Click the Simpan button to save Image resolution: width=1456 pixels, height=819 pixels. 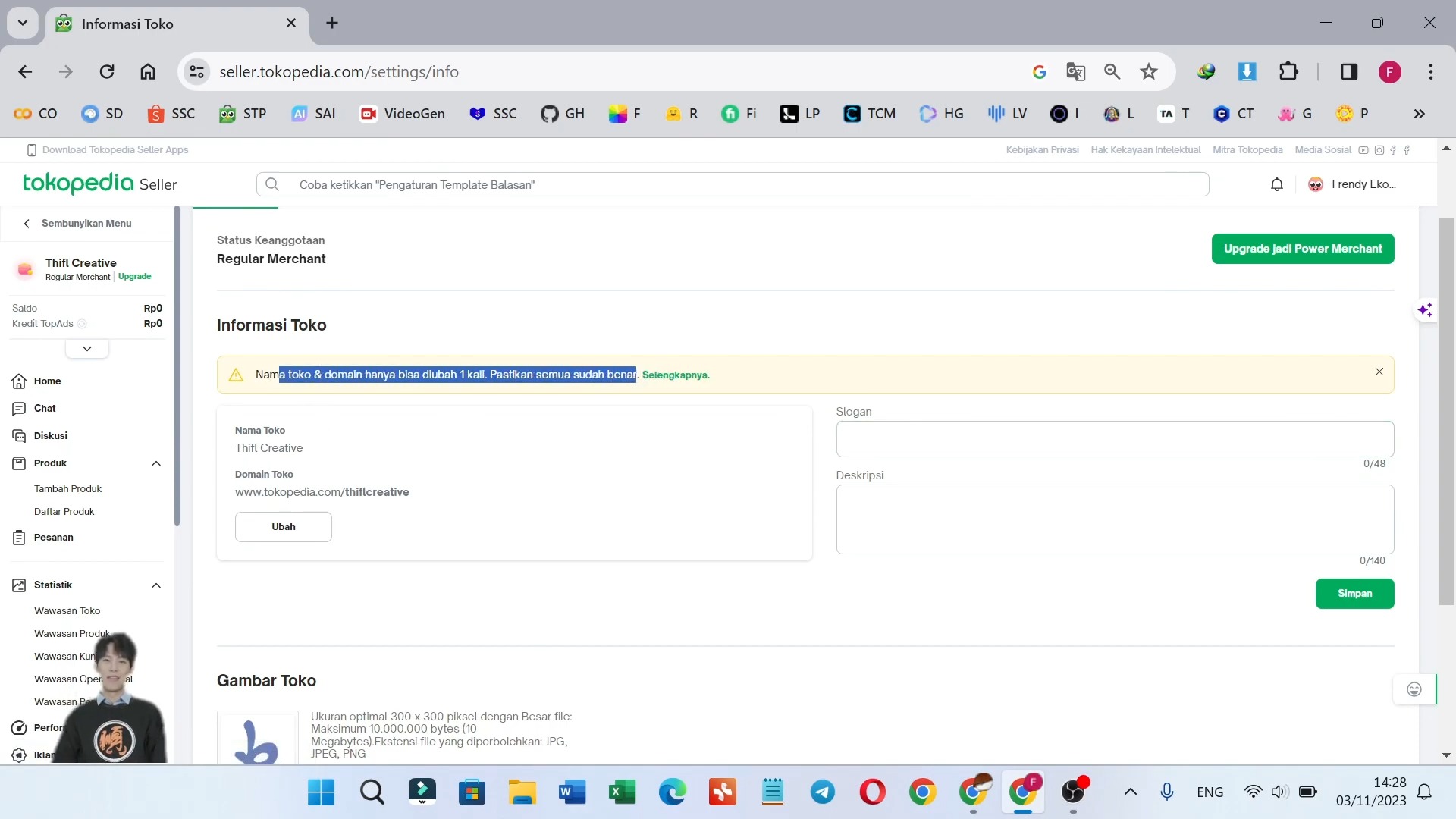[1355, 593]
